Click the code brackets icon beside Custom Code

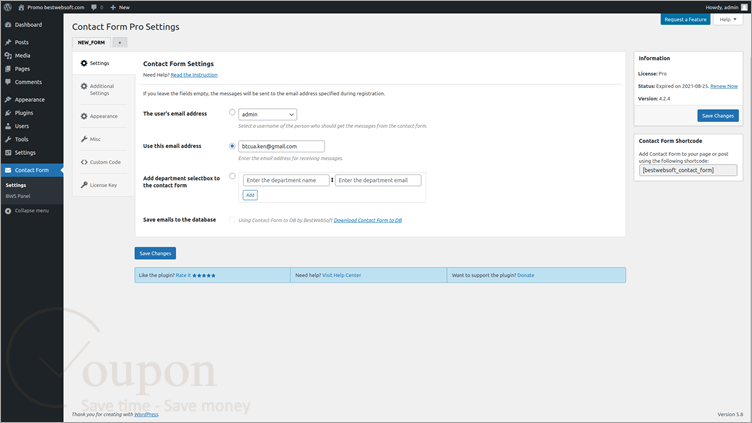tap(84, 162)
